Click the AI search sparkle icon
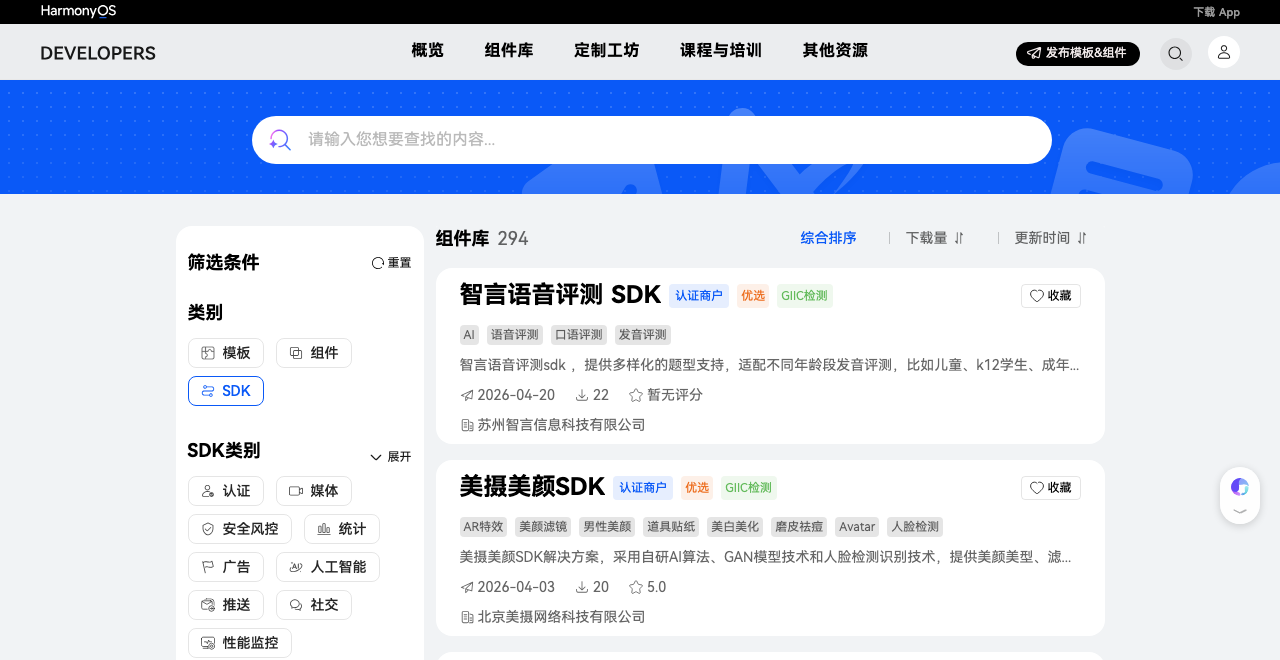 (x=280, y=140)
